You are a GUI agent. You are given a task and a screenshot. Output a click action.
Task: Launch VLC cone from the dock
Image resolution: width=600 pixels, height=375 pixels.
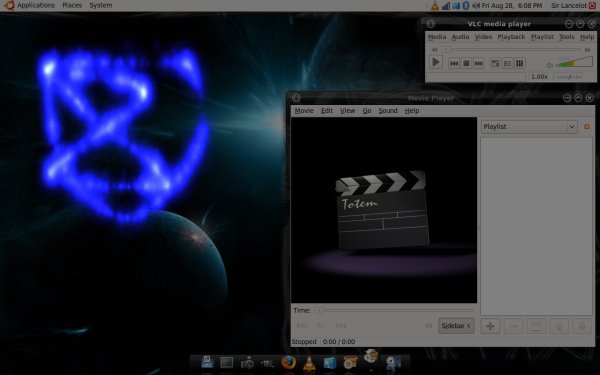tap(309, 363)
